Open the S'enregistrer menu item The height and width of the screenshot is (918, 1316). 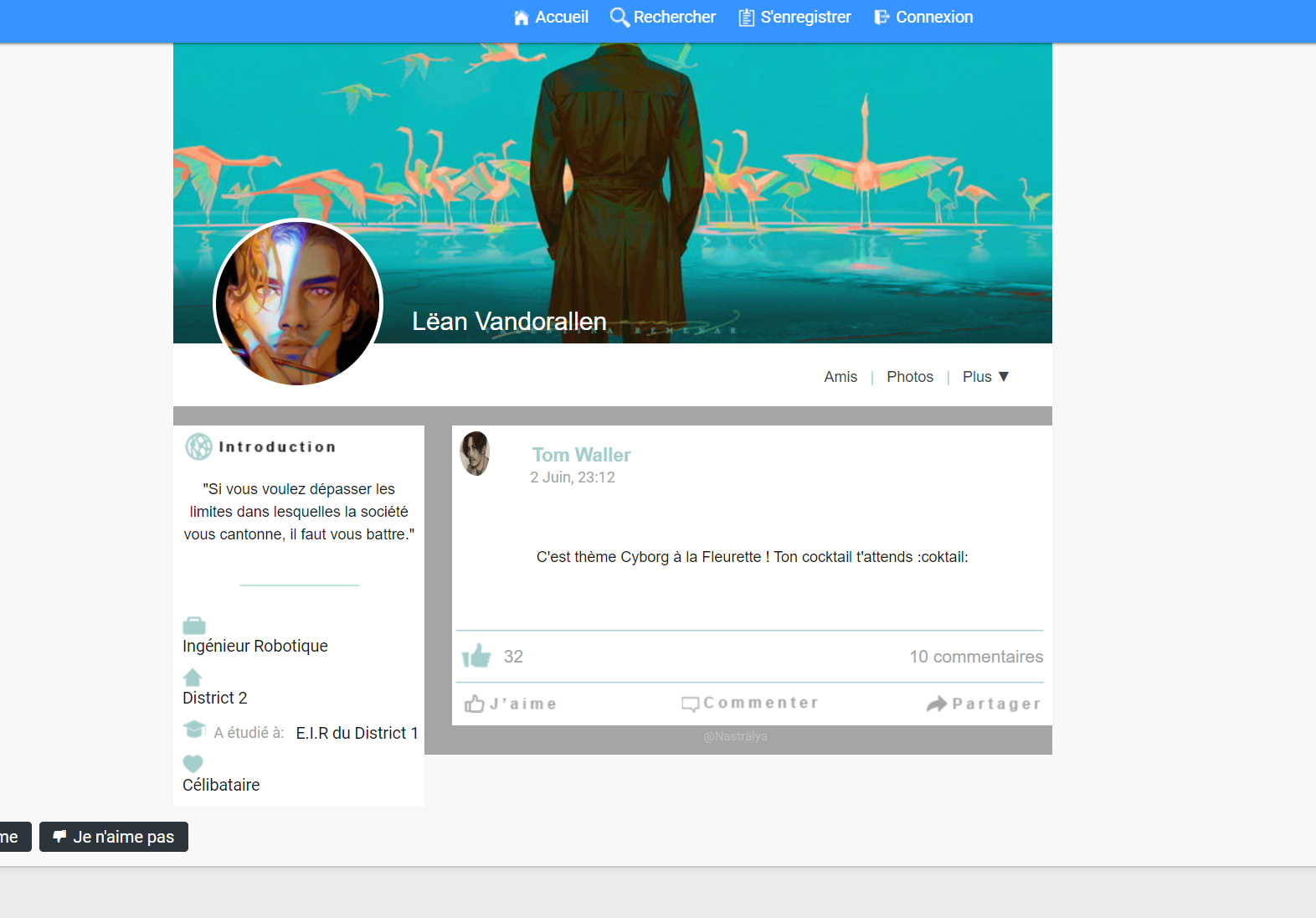(x=795, y=18)
